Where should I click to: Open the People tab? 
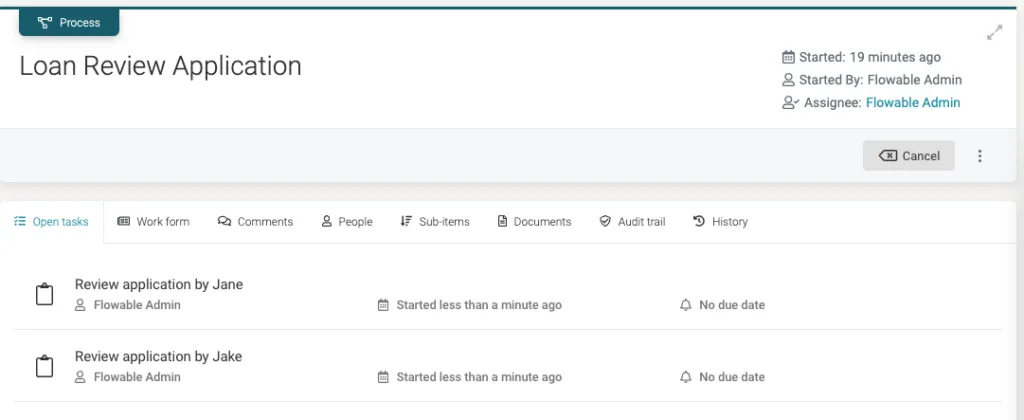pos(347,221)
